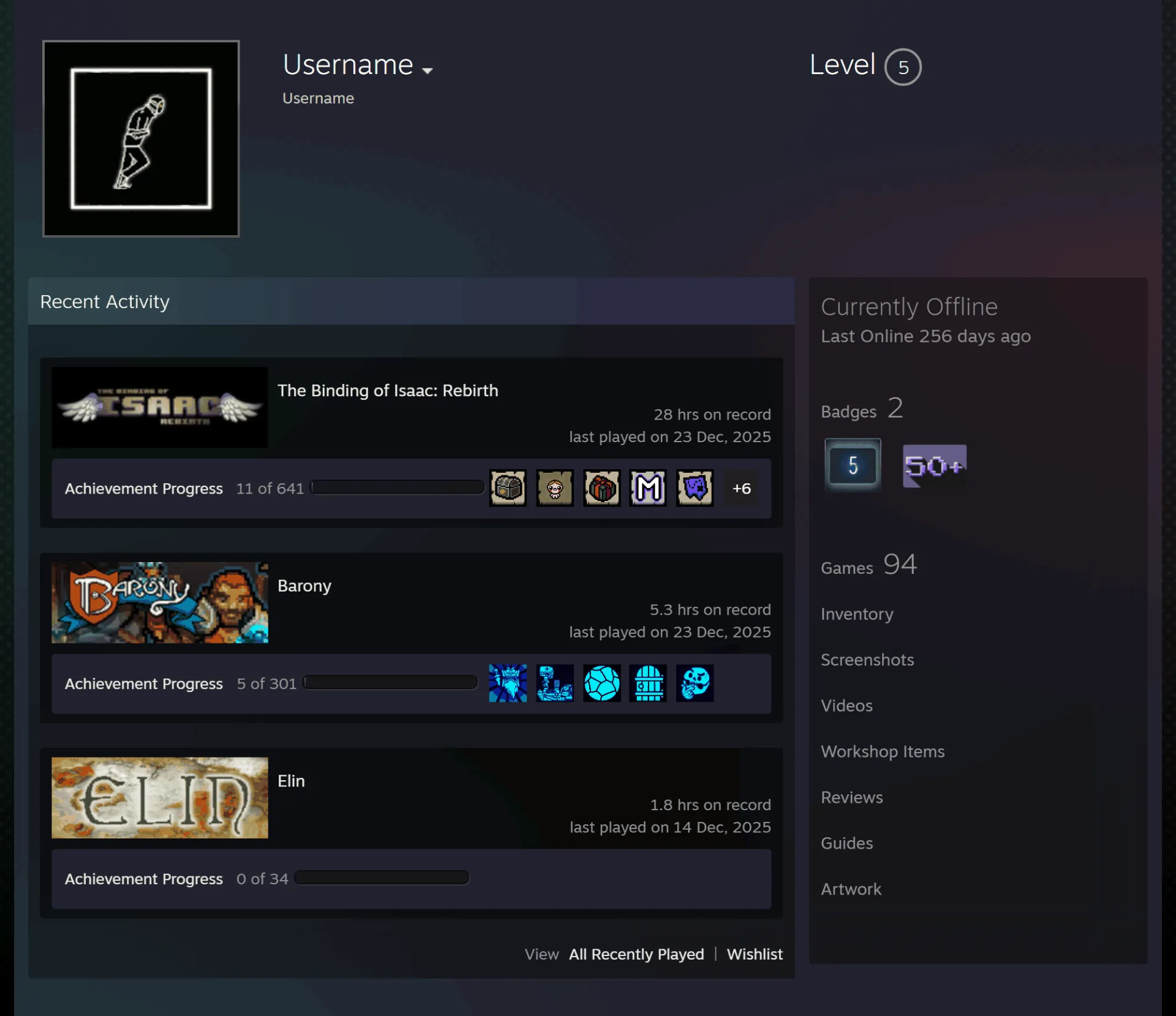The height and width of the screenshot is (1016, 1176).
Task: Click the Barony skull achievement icon
Action: [695, 683]
